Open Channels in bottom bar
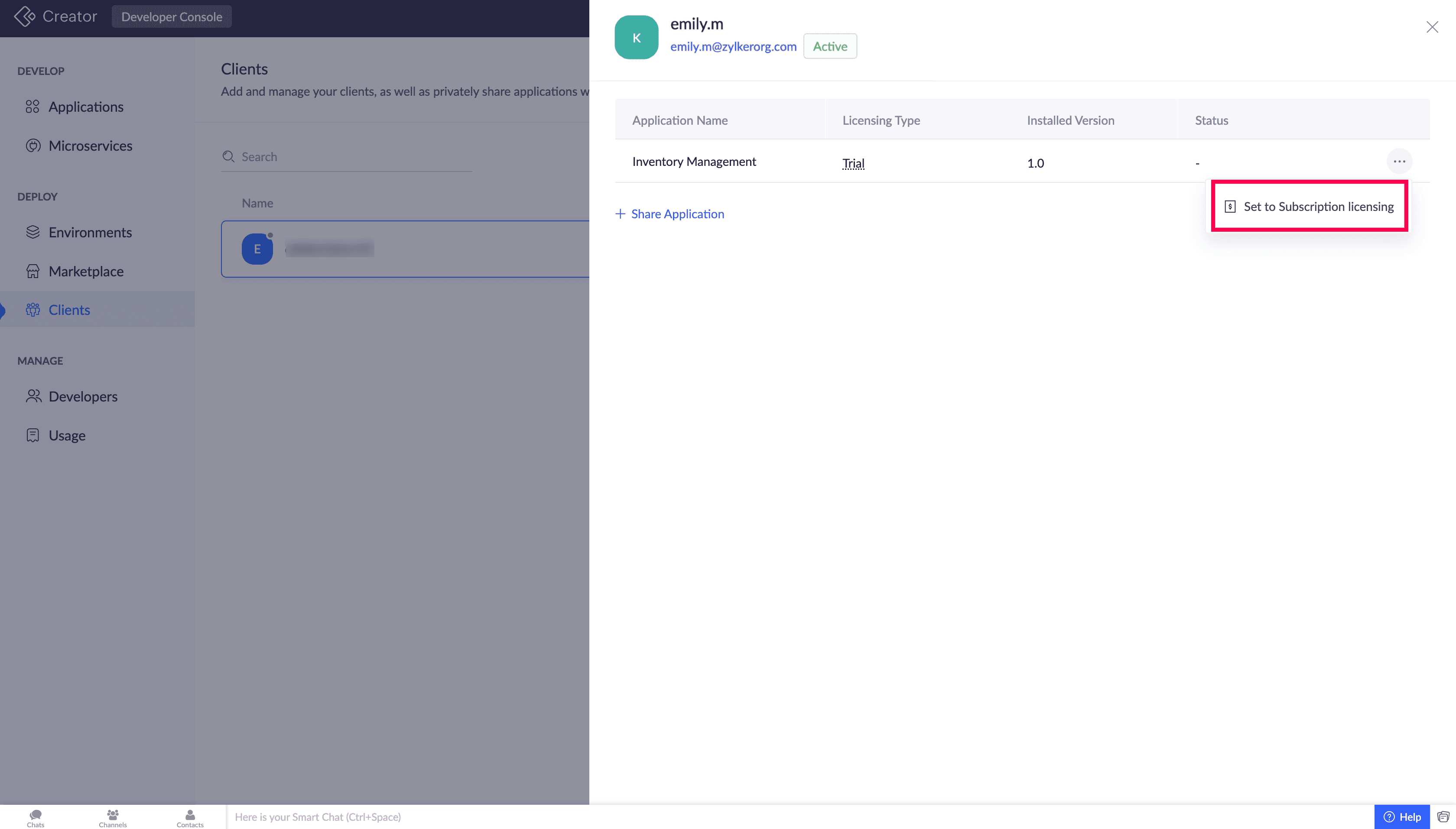The height and width of the screenshot is (829, 1456). tap(113, 818)
